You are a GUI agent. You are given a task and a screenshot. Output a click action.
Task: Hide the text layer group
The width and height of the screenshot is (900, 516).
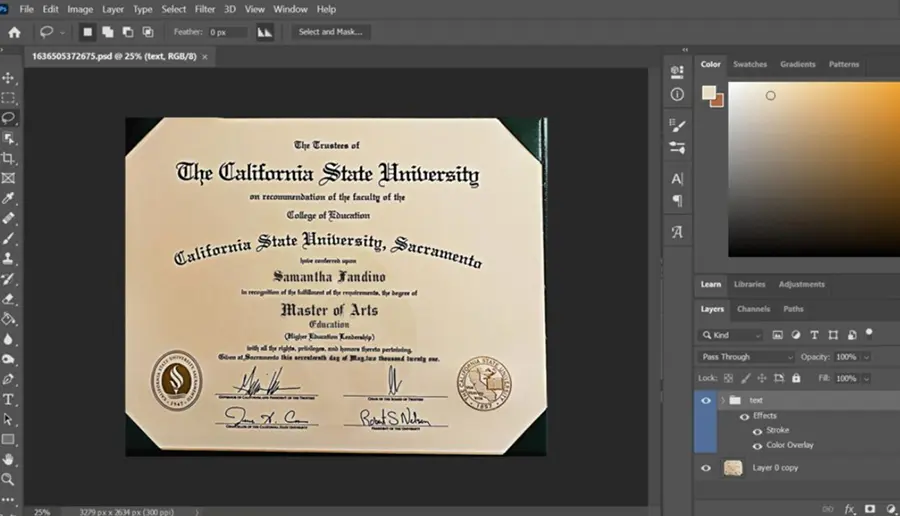706,401
